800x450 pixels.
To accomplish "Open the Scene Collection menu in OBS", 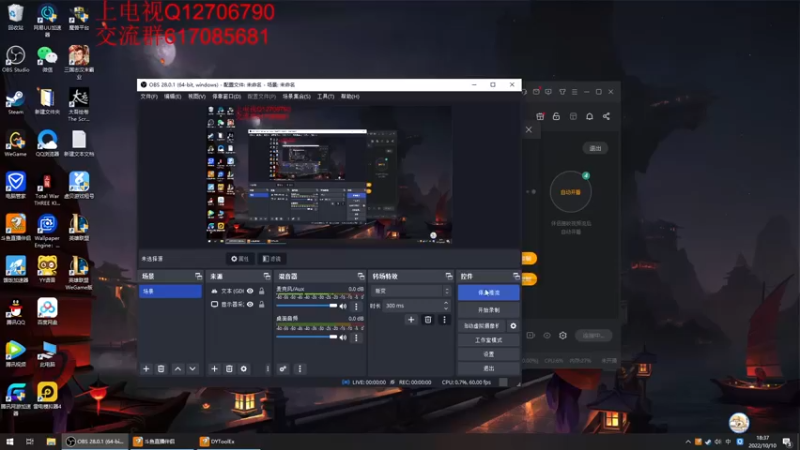I will pos(297,96).
